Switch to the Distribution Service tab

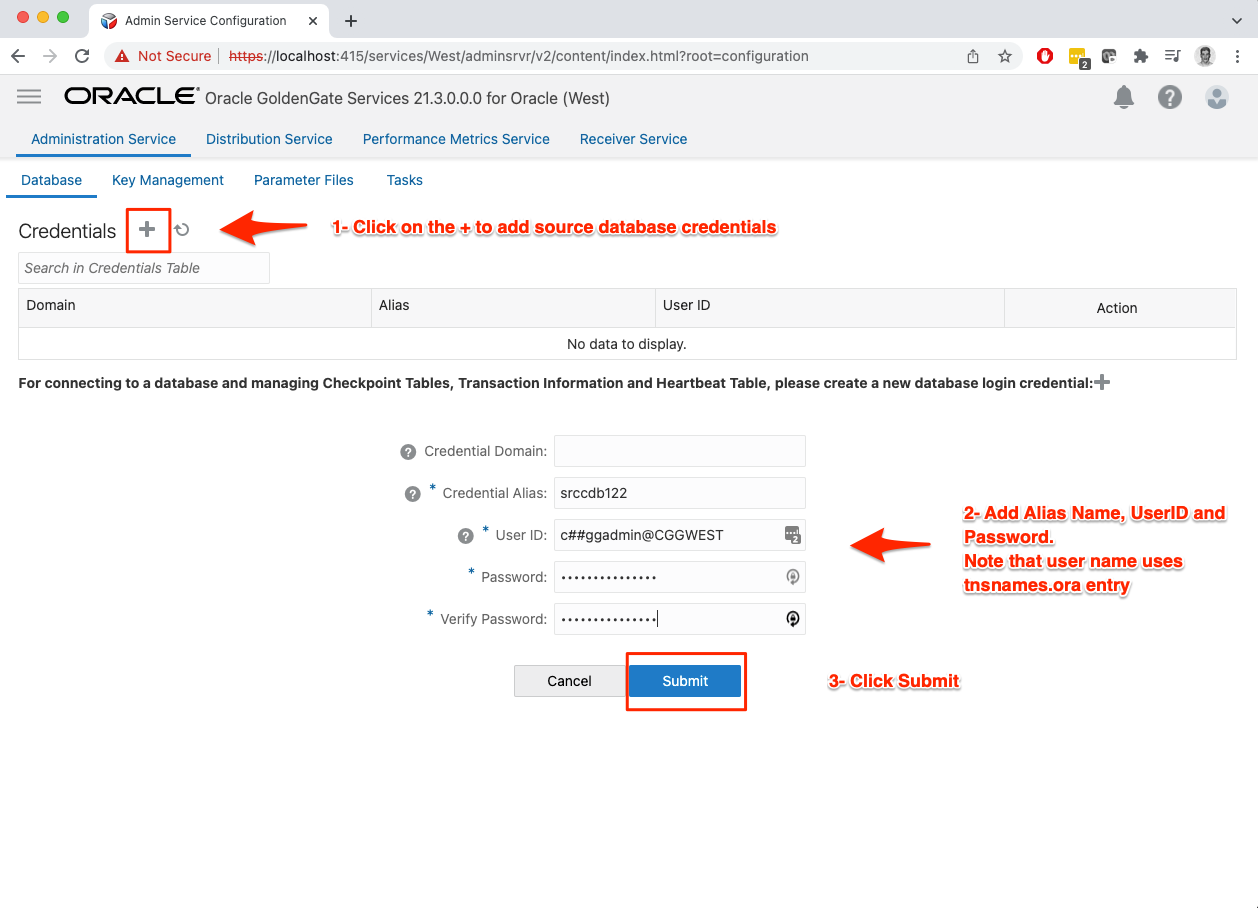pos(269,139)
